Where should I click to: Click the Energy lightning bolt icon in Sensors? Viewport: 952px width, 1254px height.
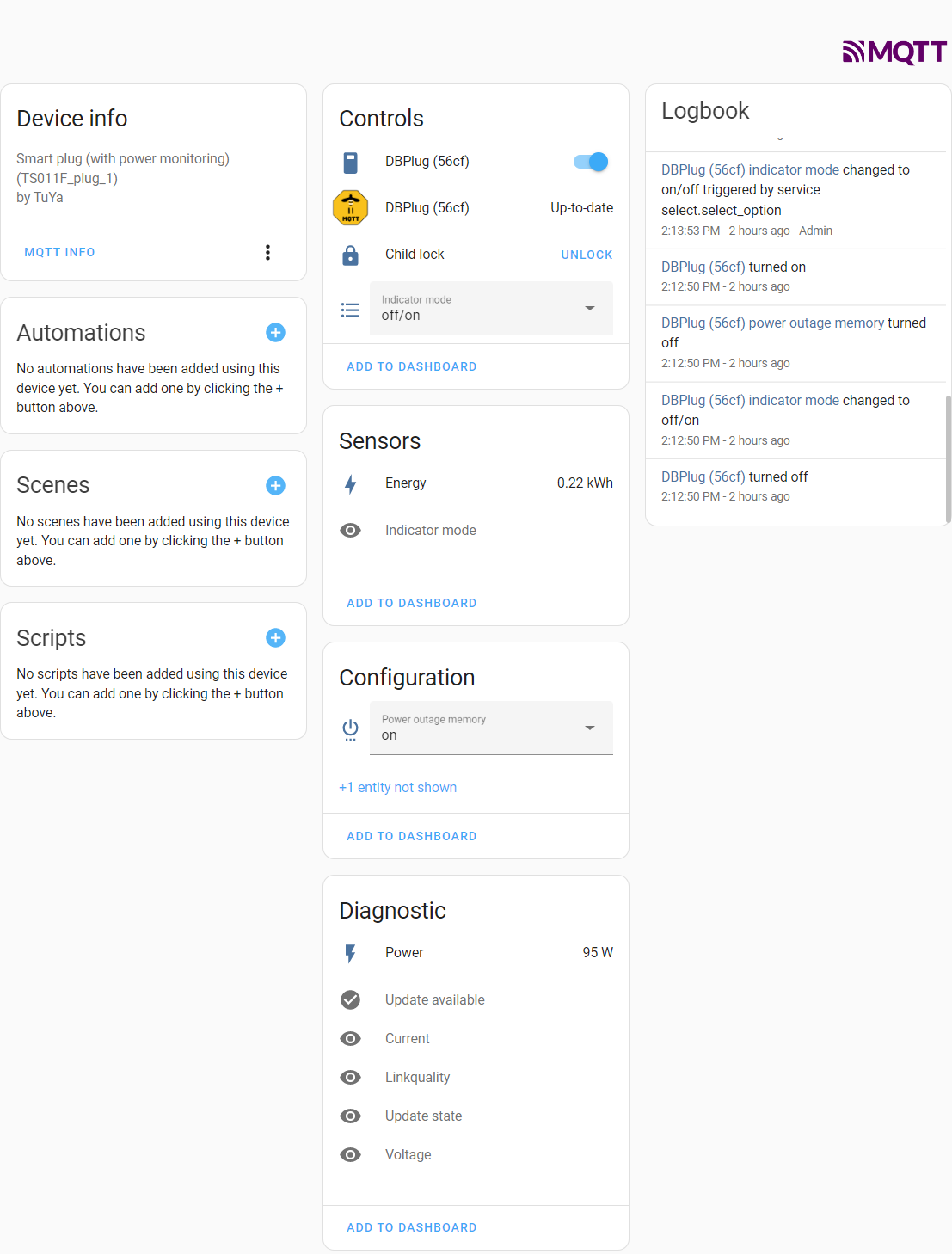coord(350,483)
